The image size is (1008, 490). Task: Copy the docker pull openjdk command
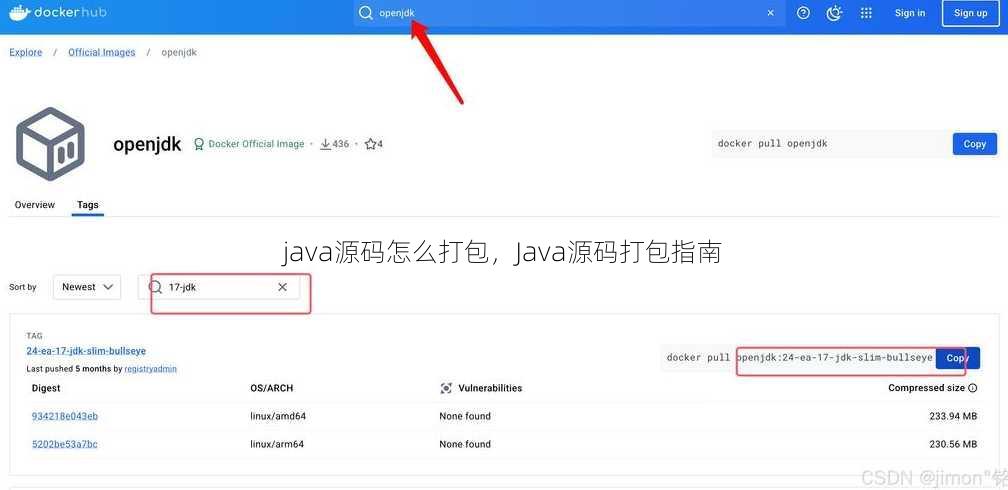coord(975,144)
